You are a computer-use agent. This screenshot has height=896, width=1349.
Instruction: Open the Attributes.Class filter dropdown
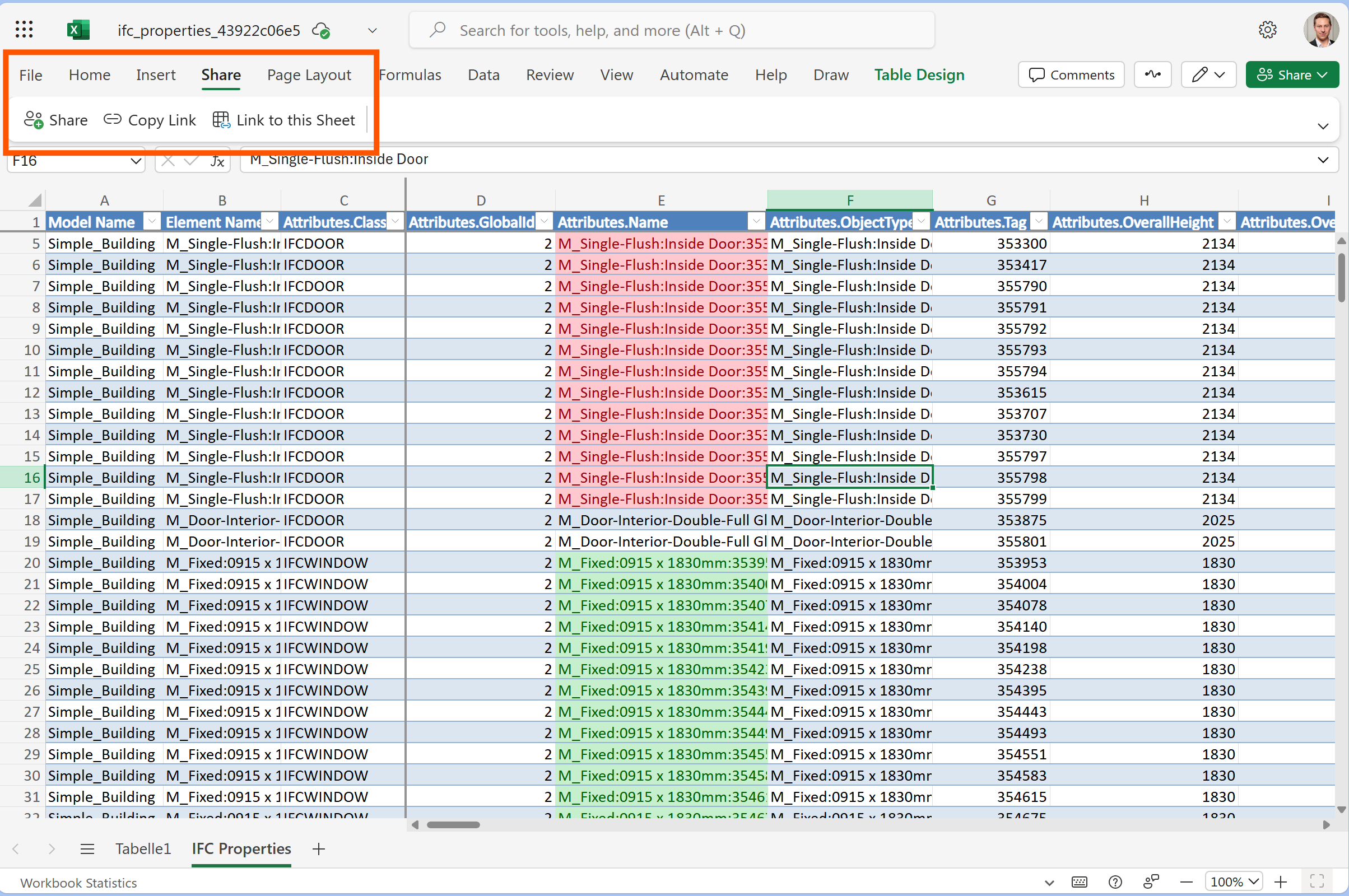396,221
